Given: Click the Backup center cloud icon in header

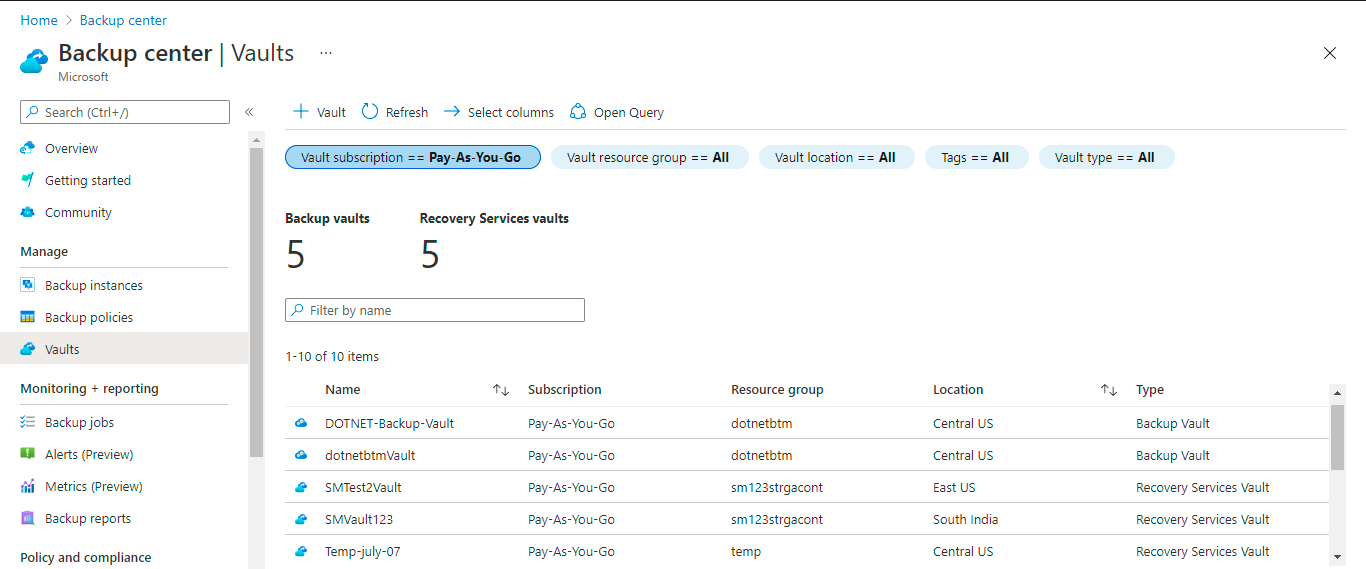Looking at the screenshot, I should click(34, 61).
